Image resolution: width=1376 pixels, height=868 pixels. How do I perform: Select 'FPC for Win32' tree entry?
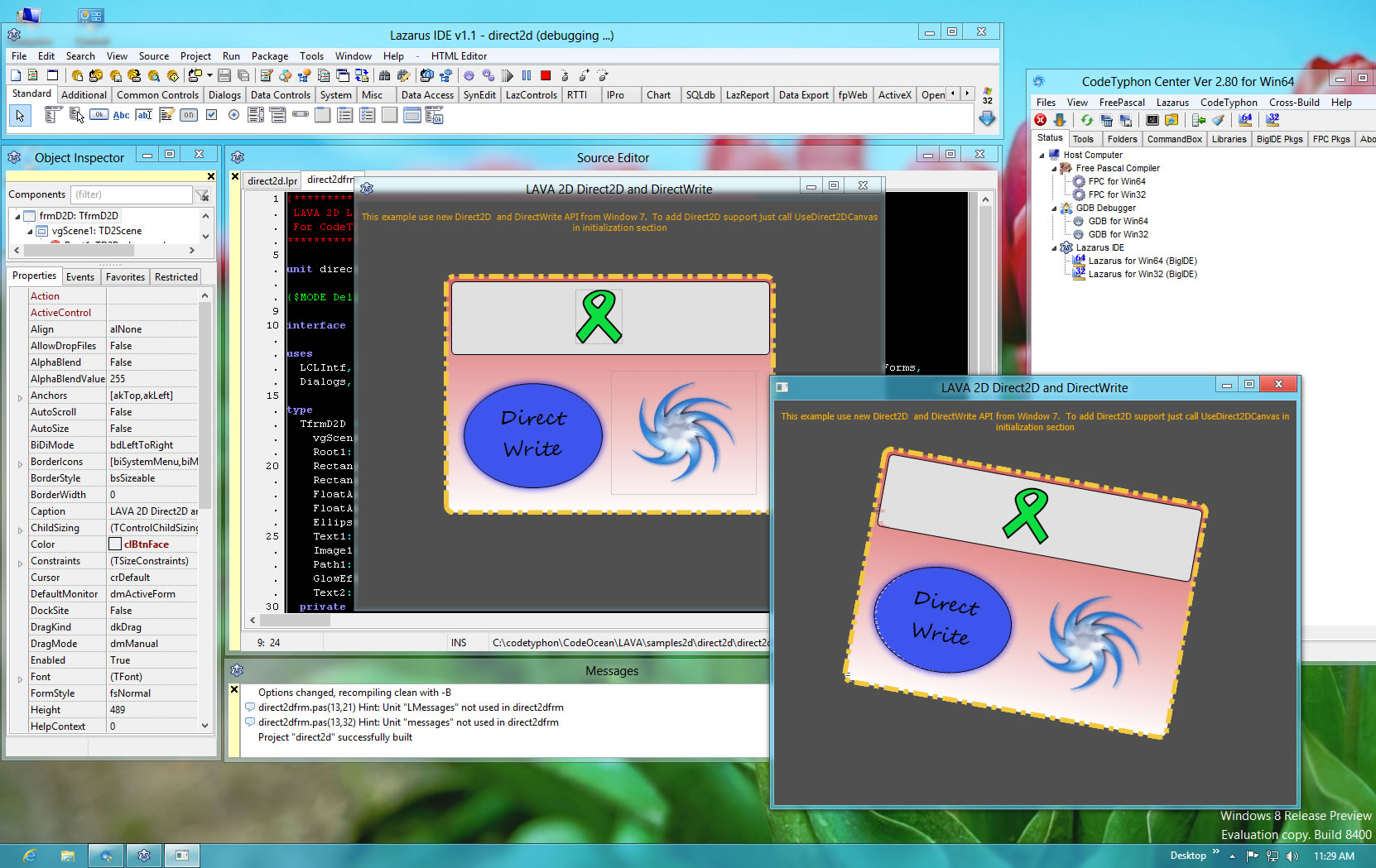pos(1117,194)
